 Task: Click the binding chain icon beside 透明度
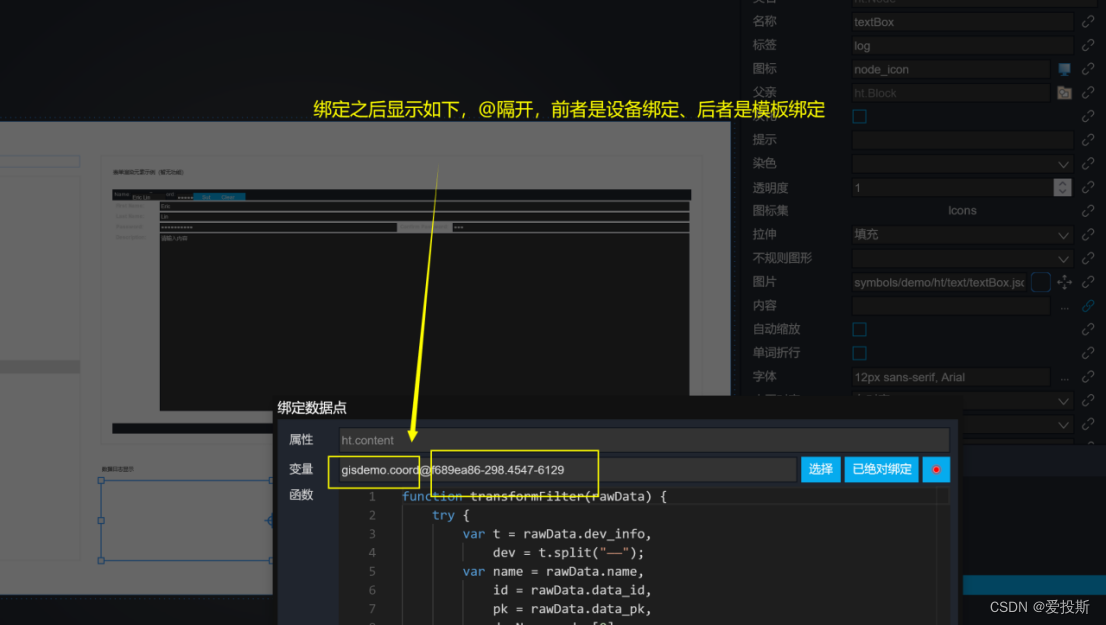click(x=1088, y=187)
